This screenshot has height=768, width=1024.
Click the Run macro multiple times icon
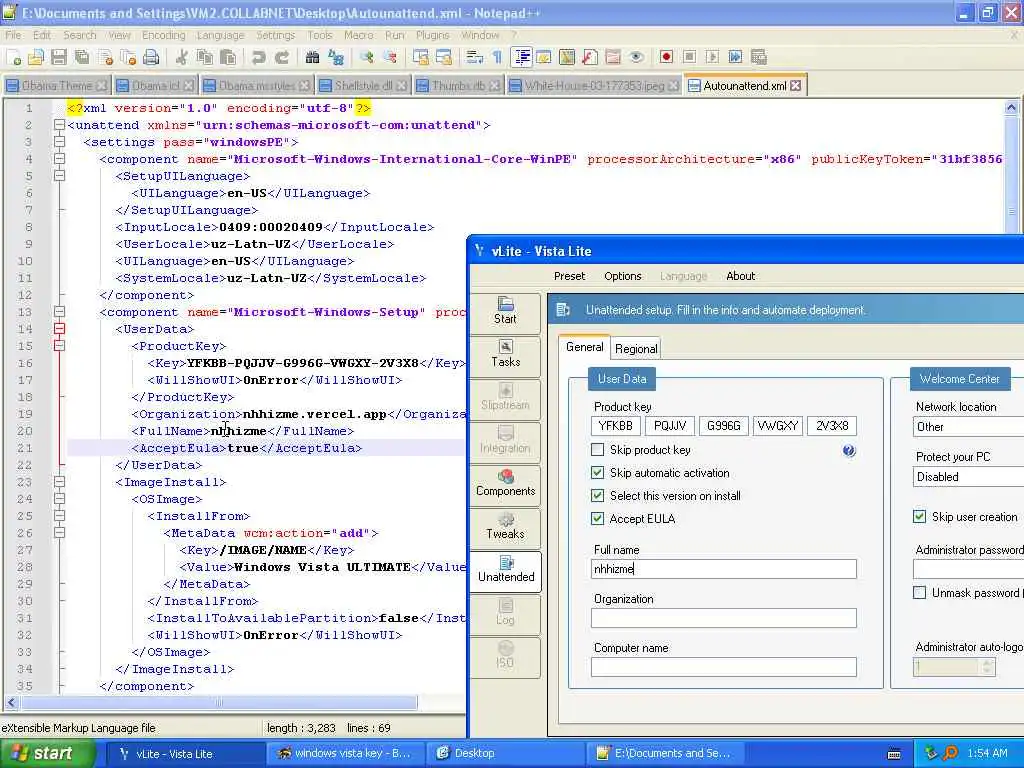point(735,57)
